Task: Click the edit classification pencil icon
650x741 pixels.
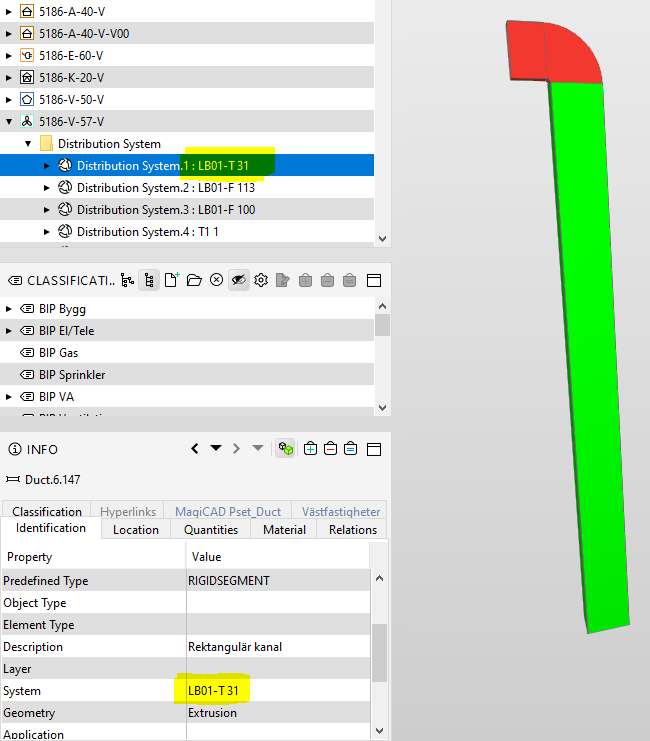Action: coord(283,280)
